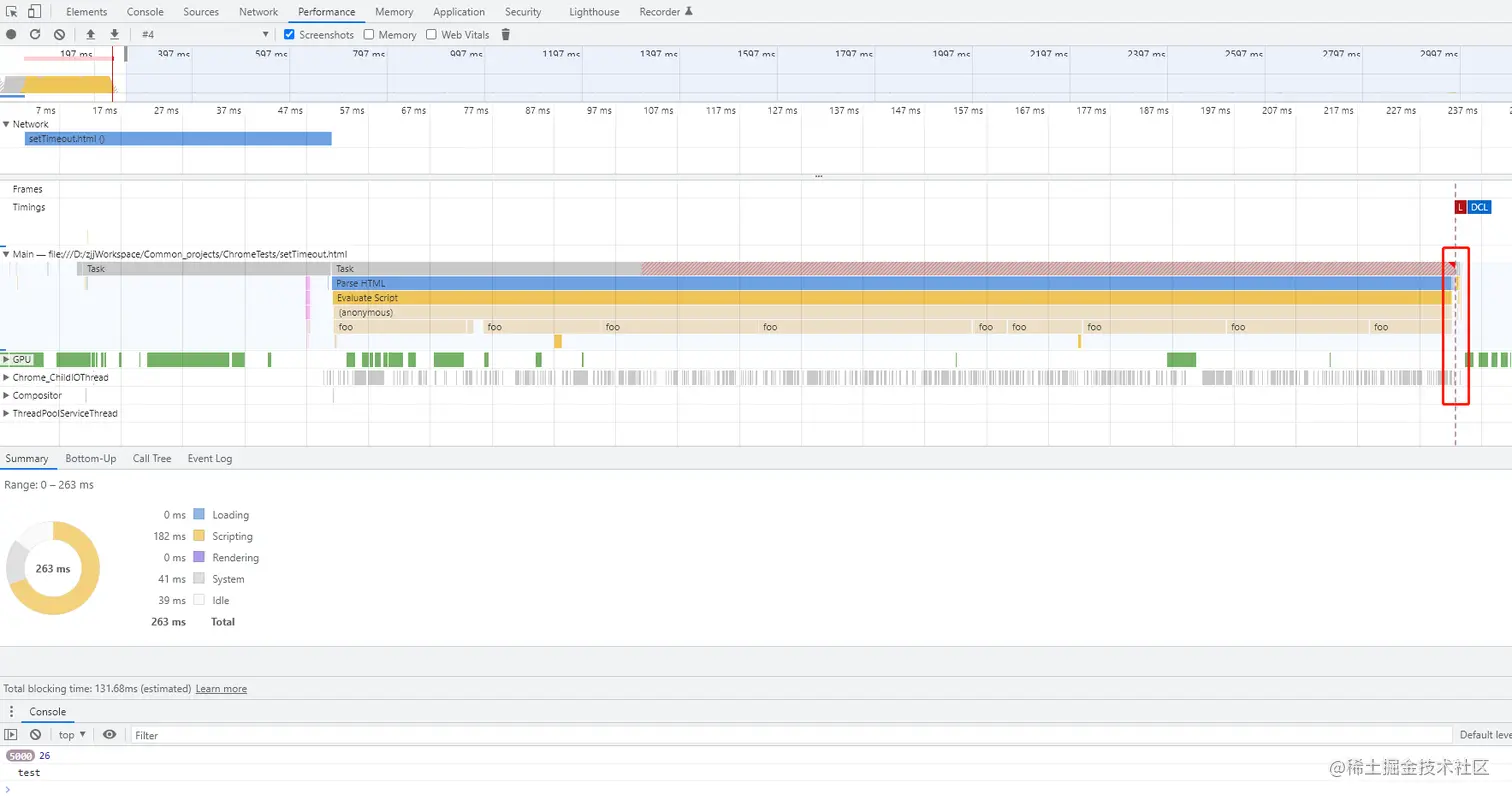Image resolution: width=1512 pixels, height=800 pixels.
Task: Click the 263 ms donut chart
Action: (x=53, y=568)
